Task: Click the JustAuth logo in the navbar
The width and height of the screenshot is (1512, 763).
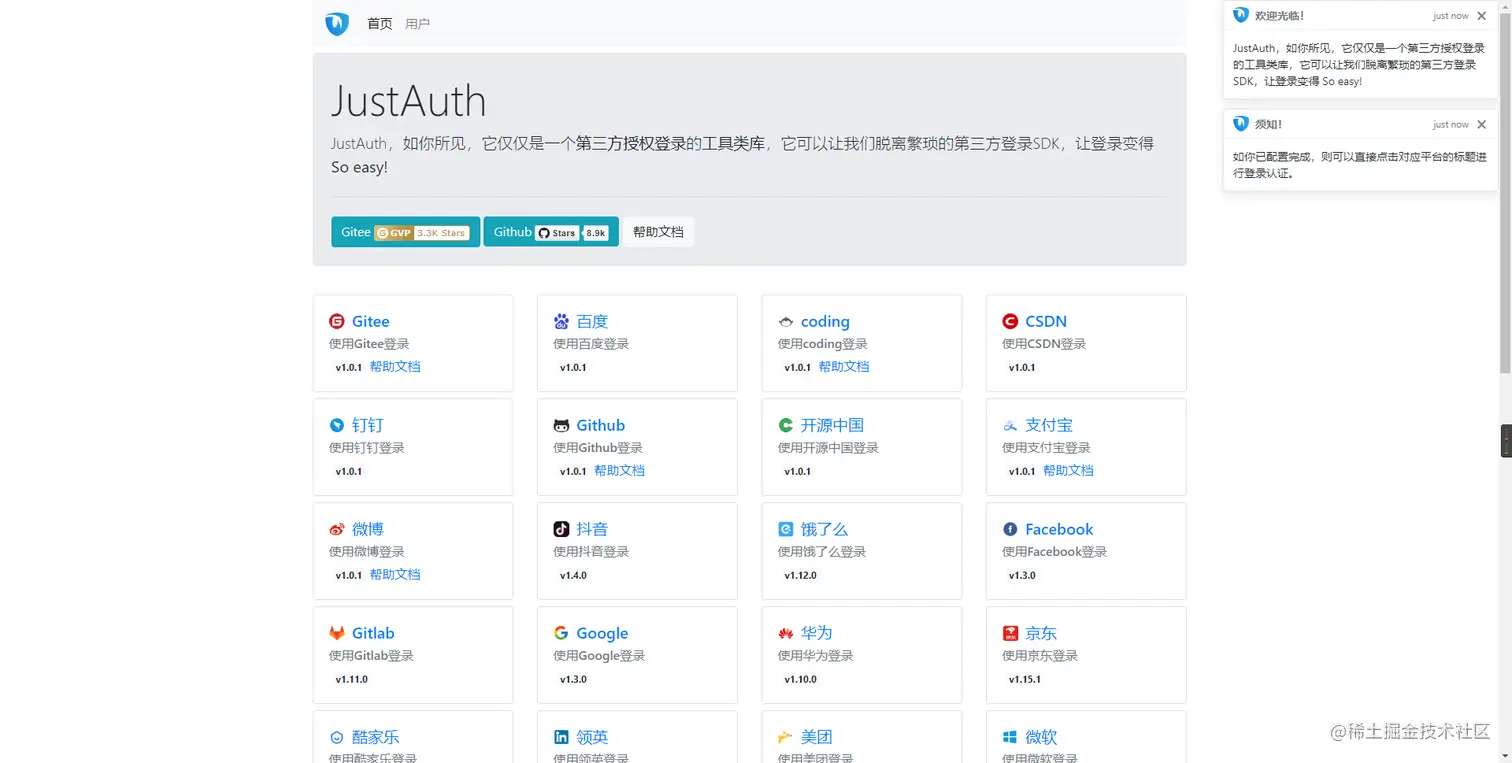Action: click(x=336, y=23)
